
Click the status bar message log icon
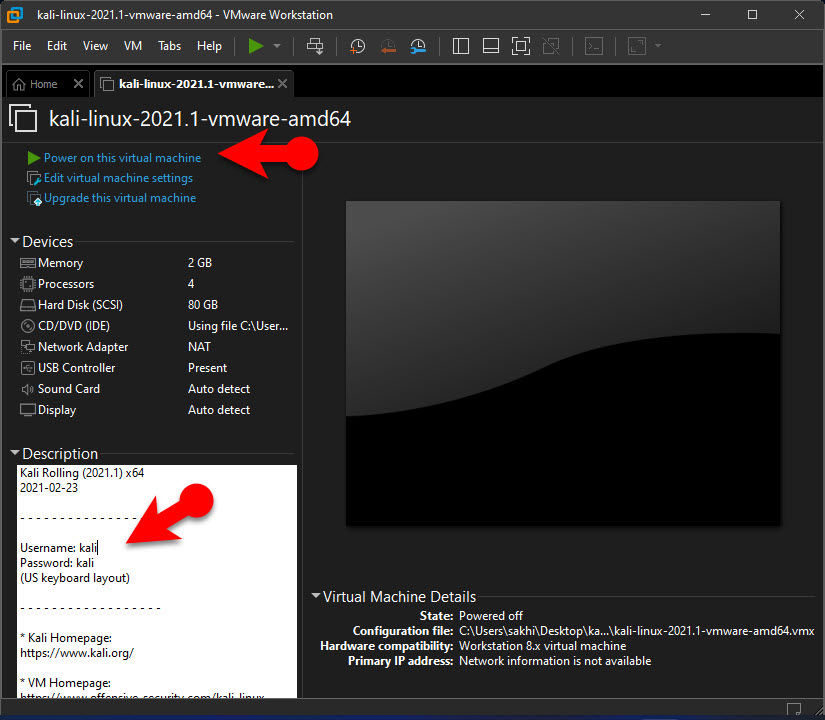pyautogui.click(x=793, y=708)
